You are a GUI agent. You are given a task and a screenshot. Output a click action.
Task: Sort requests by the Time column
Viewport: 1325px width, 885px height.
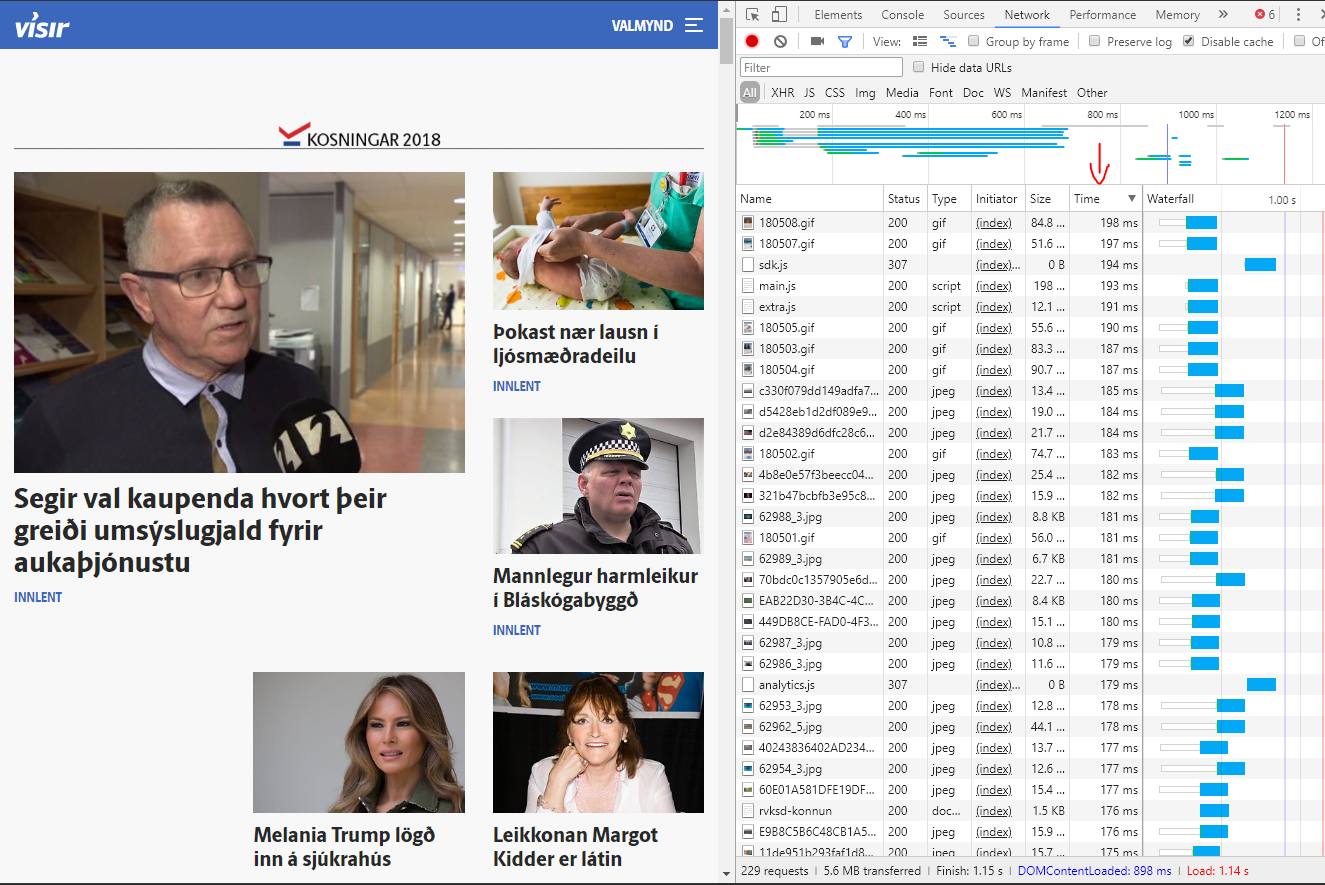1087,199
